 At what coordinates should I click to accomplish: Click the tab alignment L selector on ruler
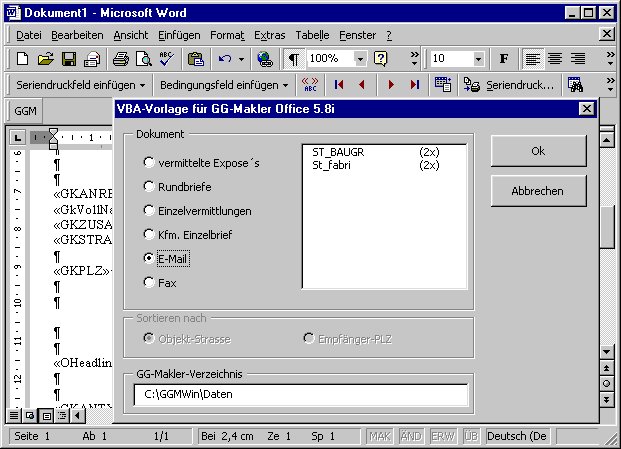tap(17, 137)
